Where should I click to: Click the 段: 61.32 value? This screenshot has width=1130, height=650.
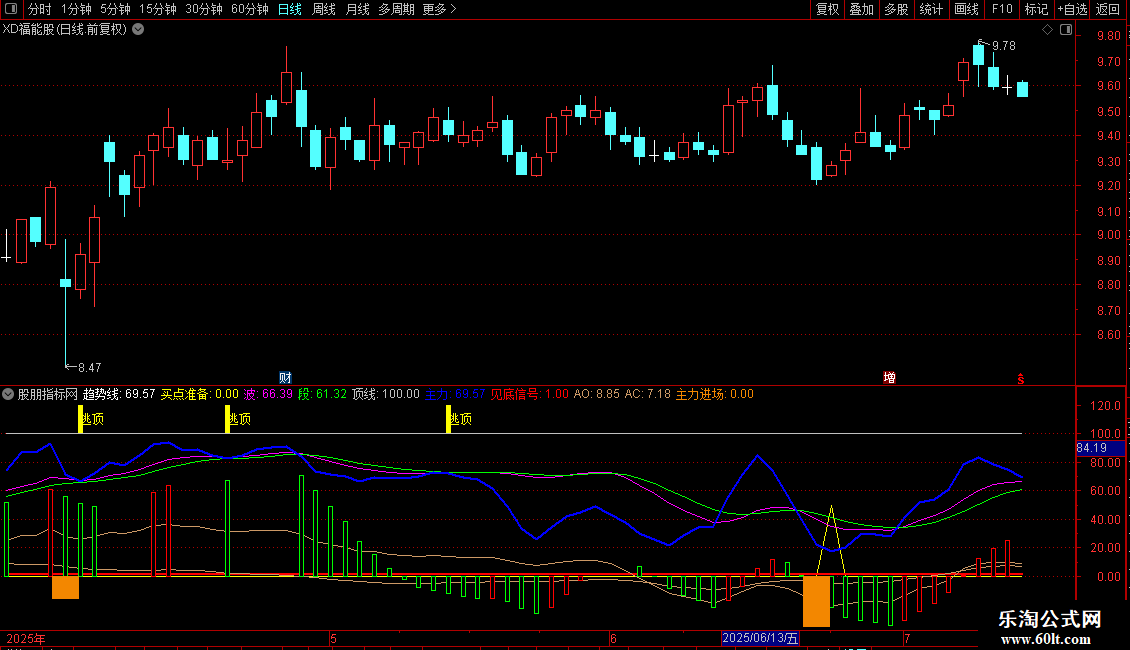tap(322, 394)
